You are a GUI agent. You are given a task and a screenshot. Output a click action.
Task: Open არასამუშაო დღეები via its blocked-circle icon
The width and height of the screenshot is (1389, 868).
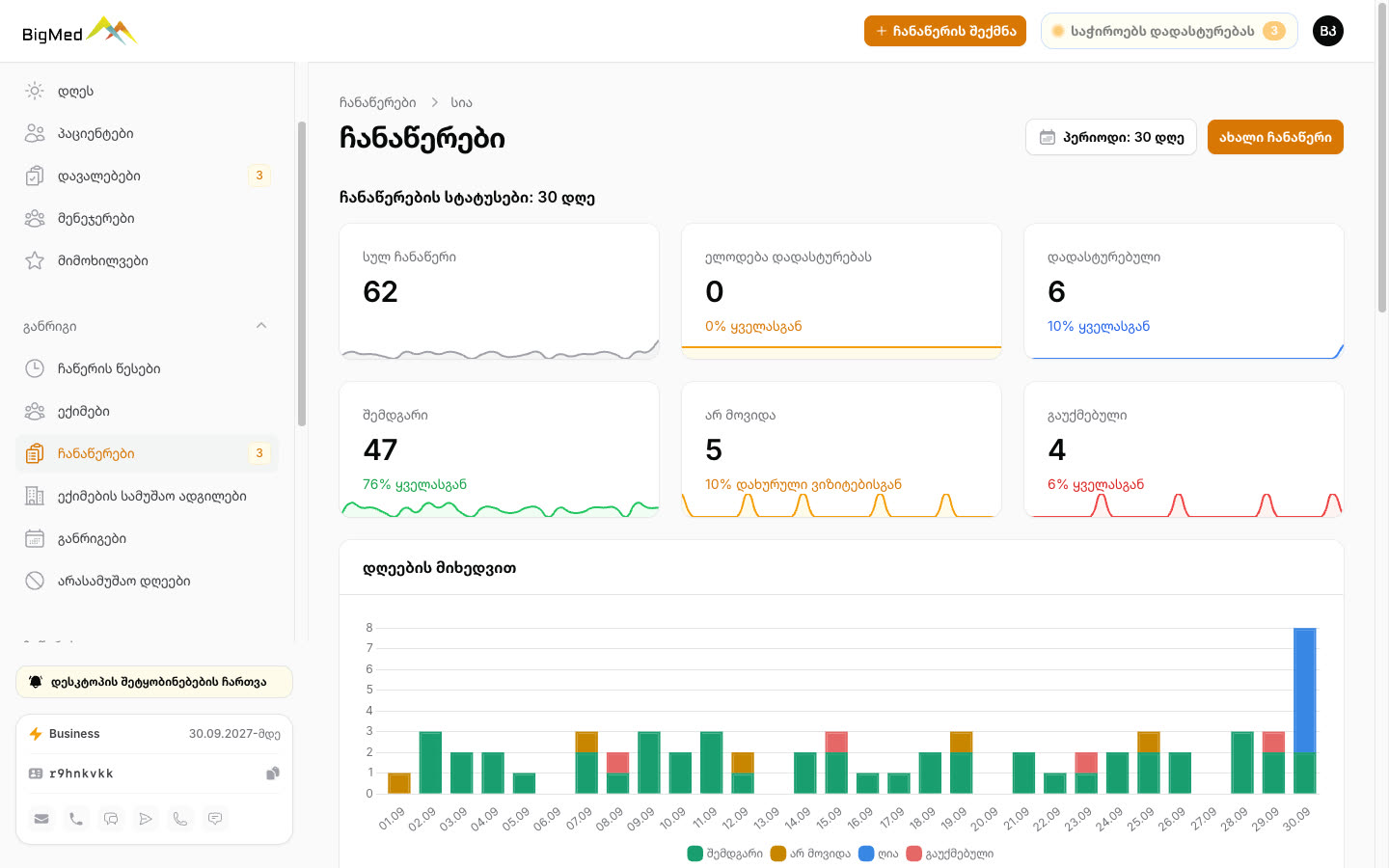pyautogui.click(x=35, y=581)
